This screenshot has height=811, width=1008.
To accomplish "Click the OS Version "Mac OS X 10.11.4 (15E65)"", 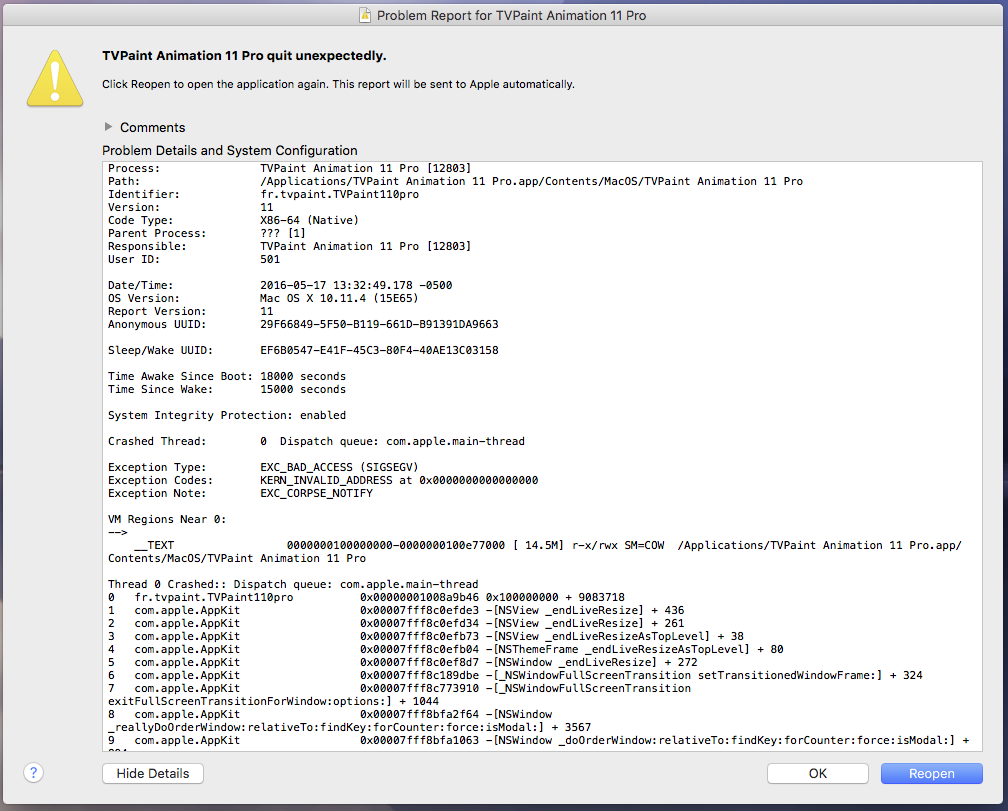I will pos(339,298).
